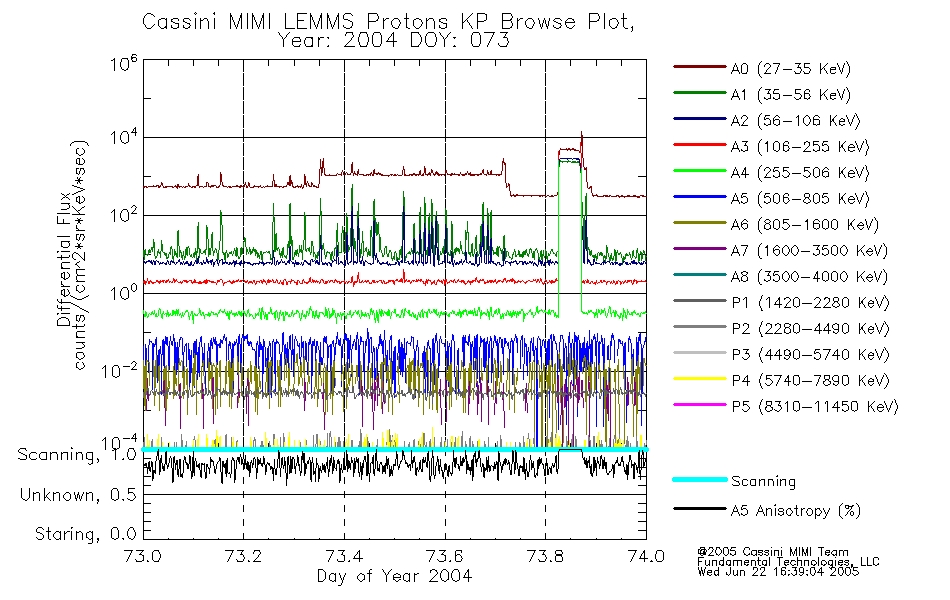Click the A0 (27-35 KeV) legend label
The height and width of the screenshot is (600, 950).
coord(790,69)
